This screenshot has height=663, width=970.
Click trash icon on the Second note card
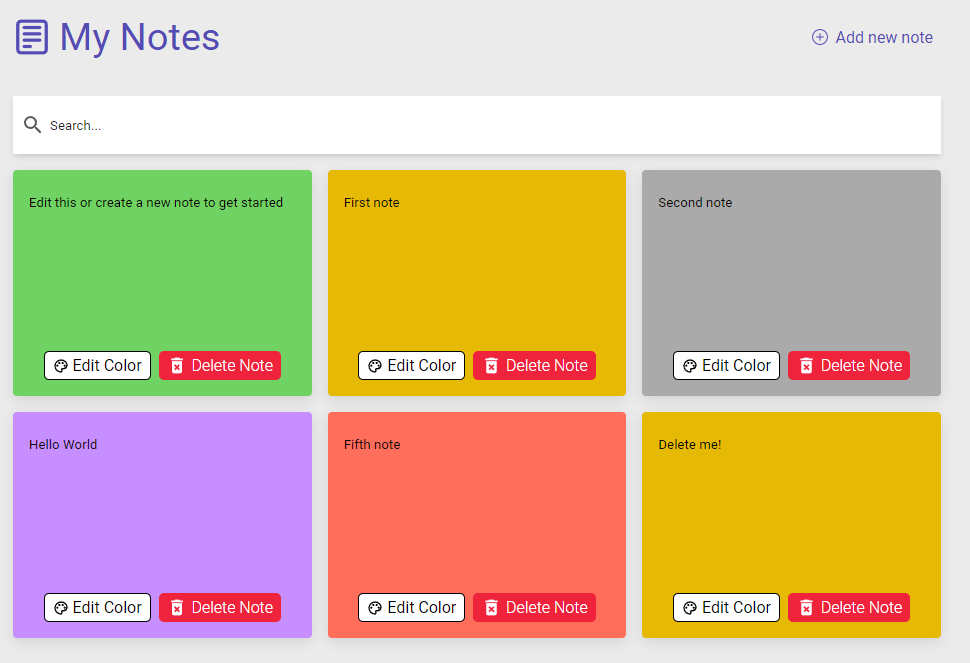coord(806,366)
